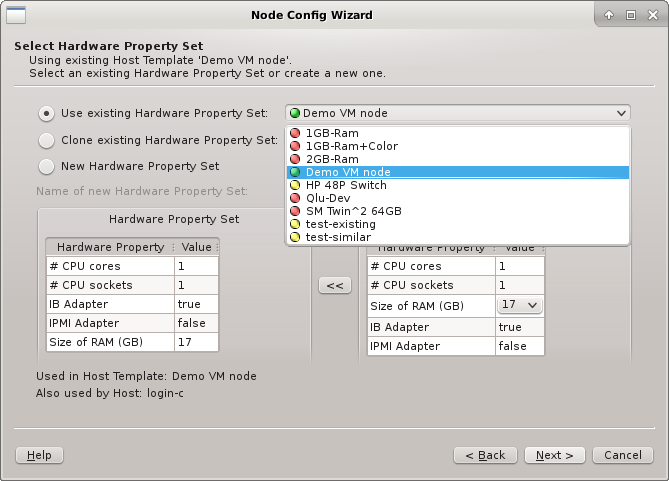
Task: Click the window menu icon in title bar
Action: [x=16, y=15]
